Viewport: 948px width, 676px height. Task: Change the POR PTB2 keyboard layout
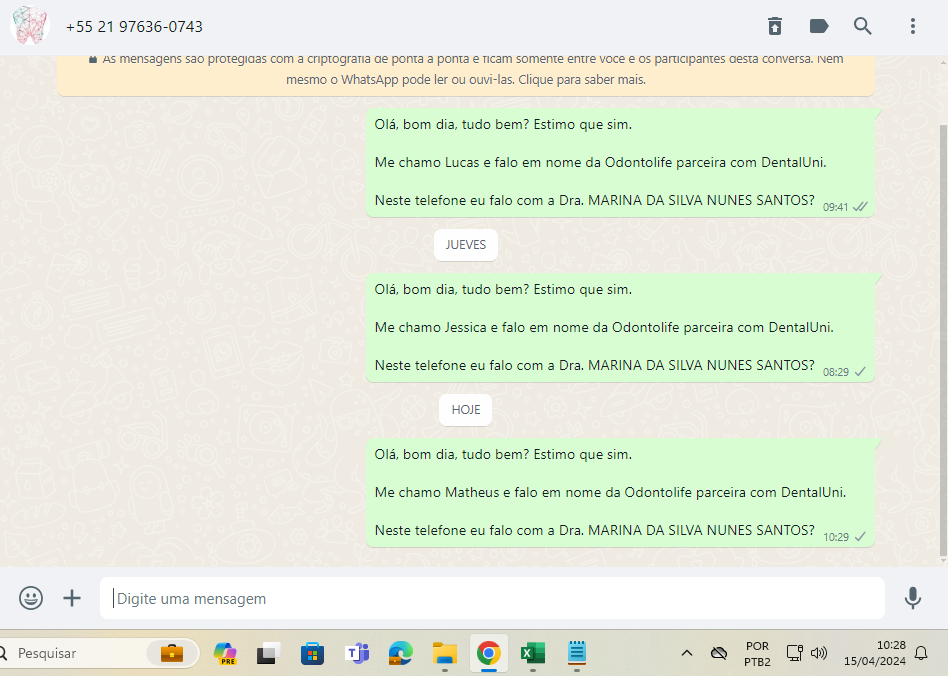[758, 654]
